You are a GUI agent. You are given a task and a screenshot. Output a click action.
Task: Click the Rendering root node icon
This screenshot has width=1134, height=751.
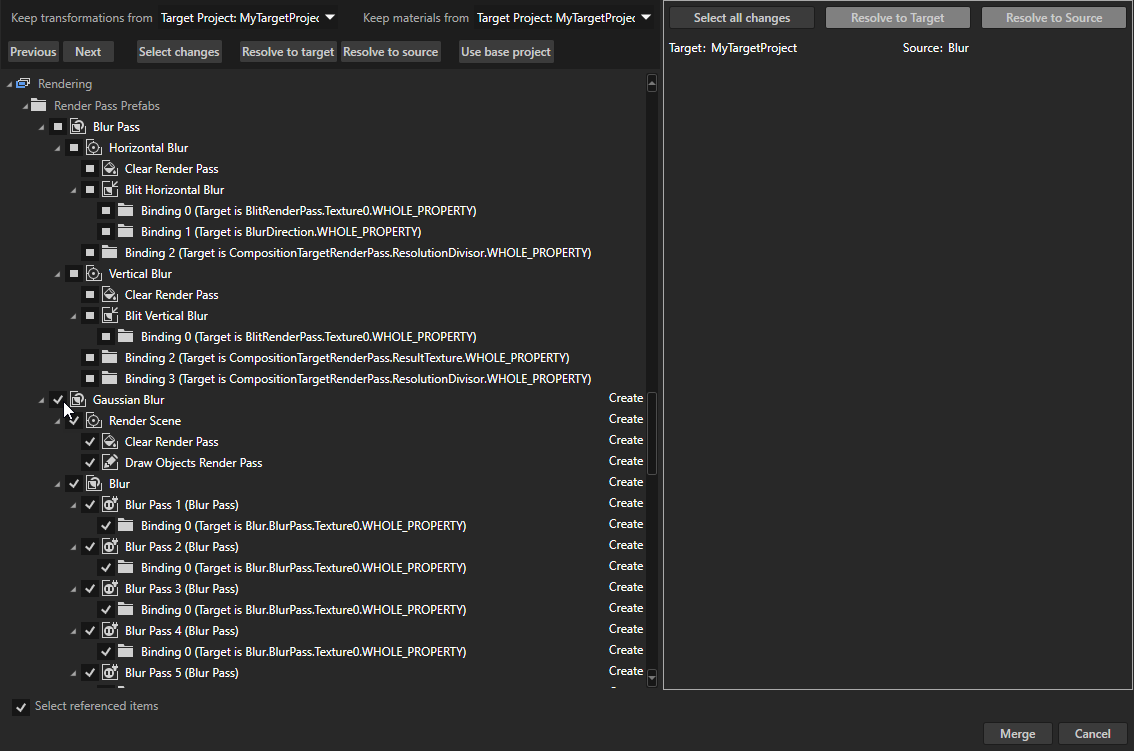22,84
